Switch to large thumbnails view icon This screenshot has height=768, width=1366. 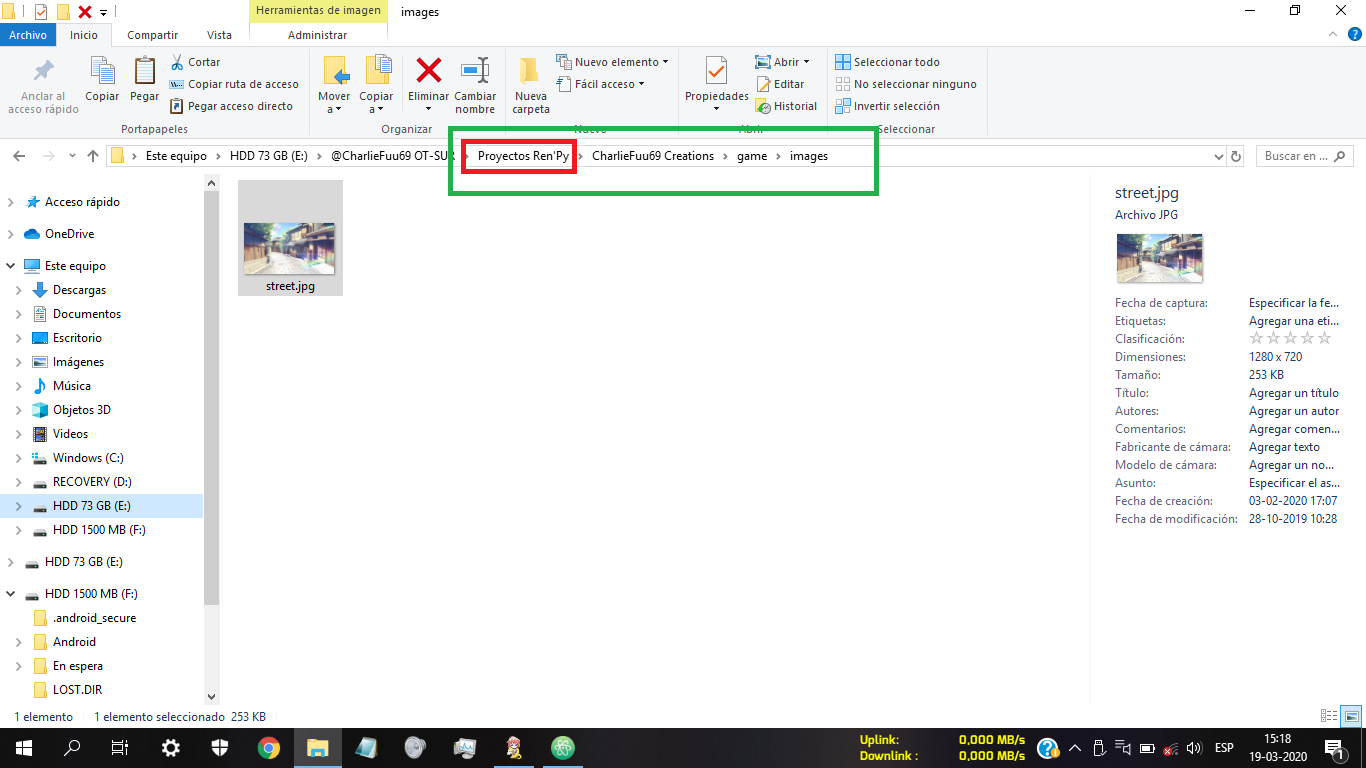[1351, 716]
